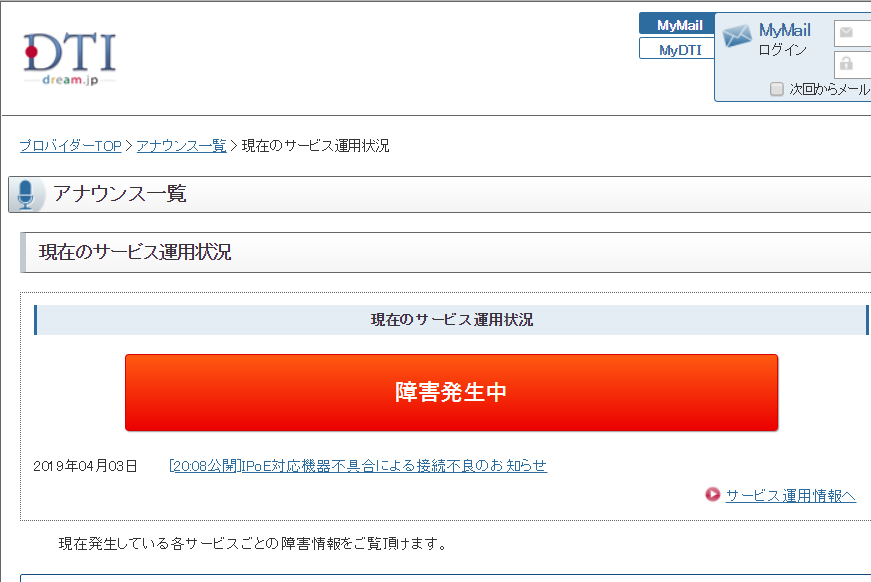Click the microphone announcement icon
871x582 pixels.
pos(26,195)
